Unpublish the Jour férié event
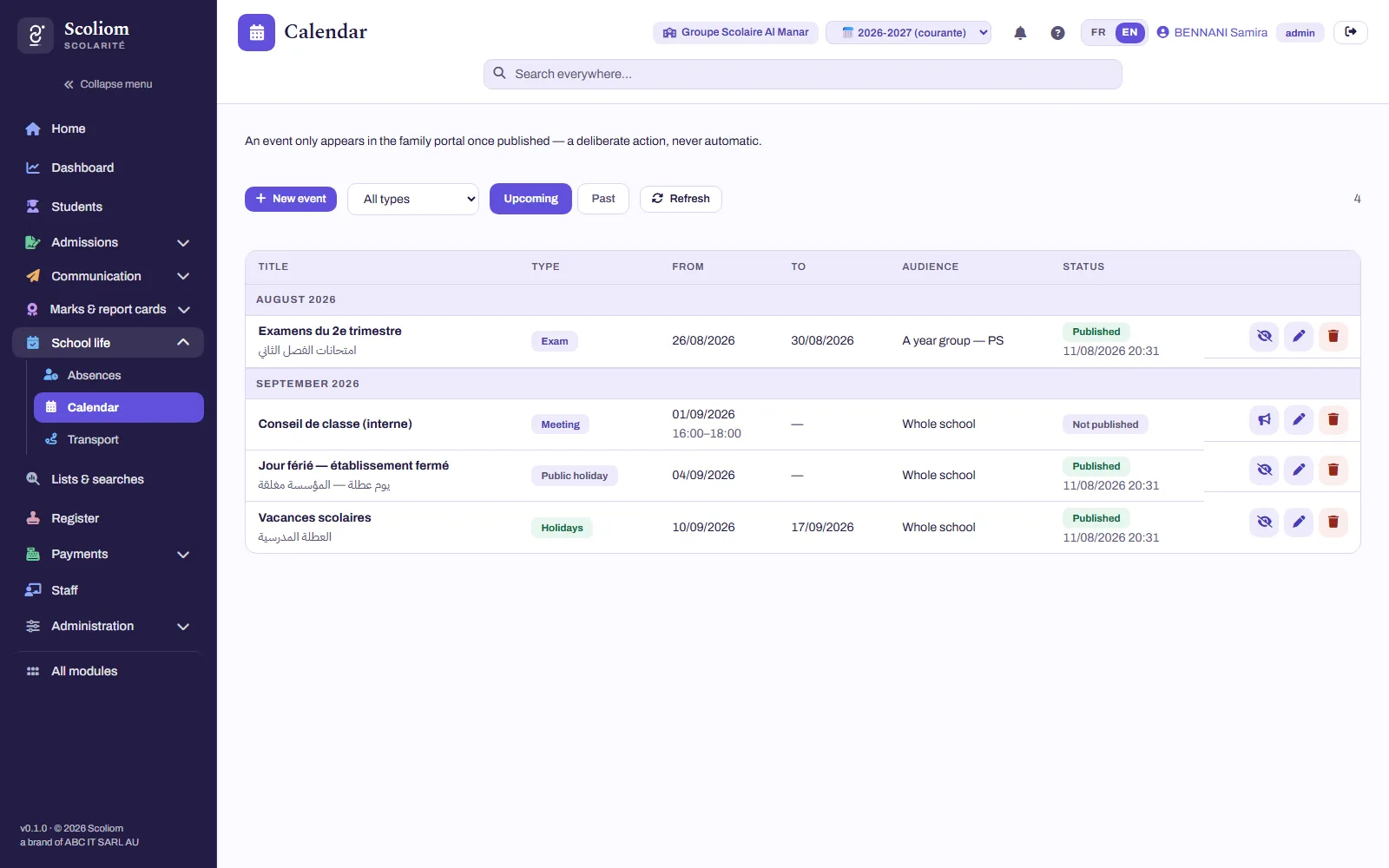1389x868 pixels. click(1264, 470)
